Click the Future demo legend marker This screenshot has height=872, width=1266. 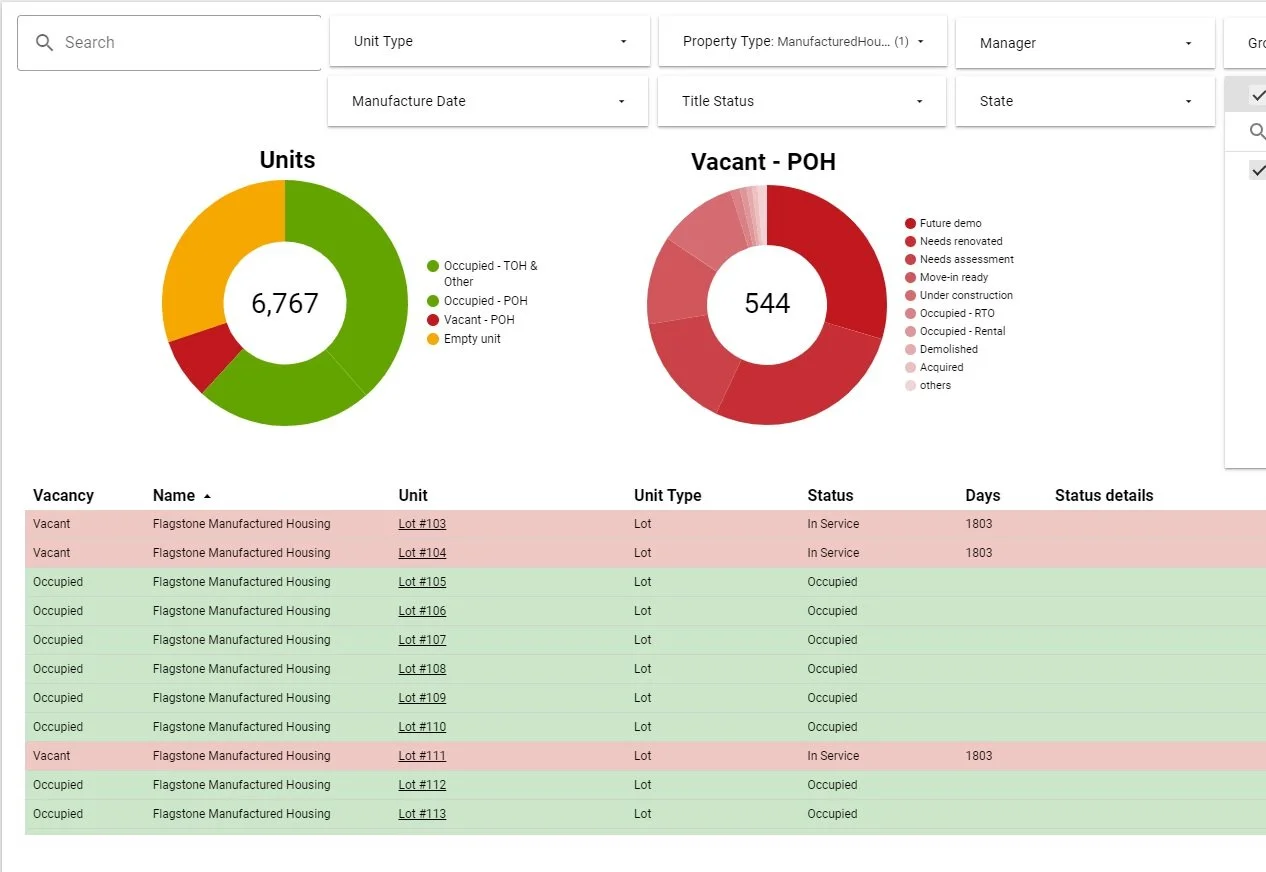pos(910,222)
